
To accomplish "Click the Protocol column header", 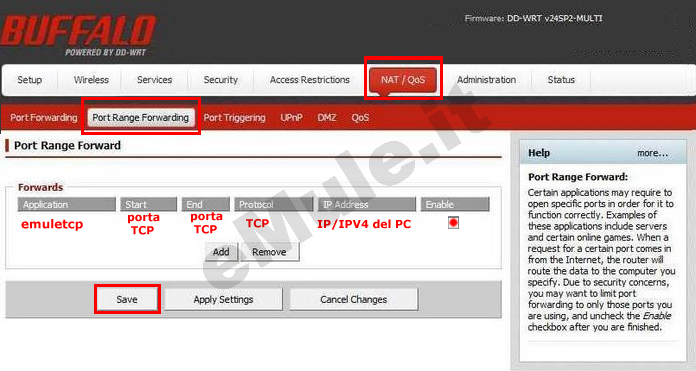I will tap(273, 205).
